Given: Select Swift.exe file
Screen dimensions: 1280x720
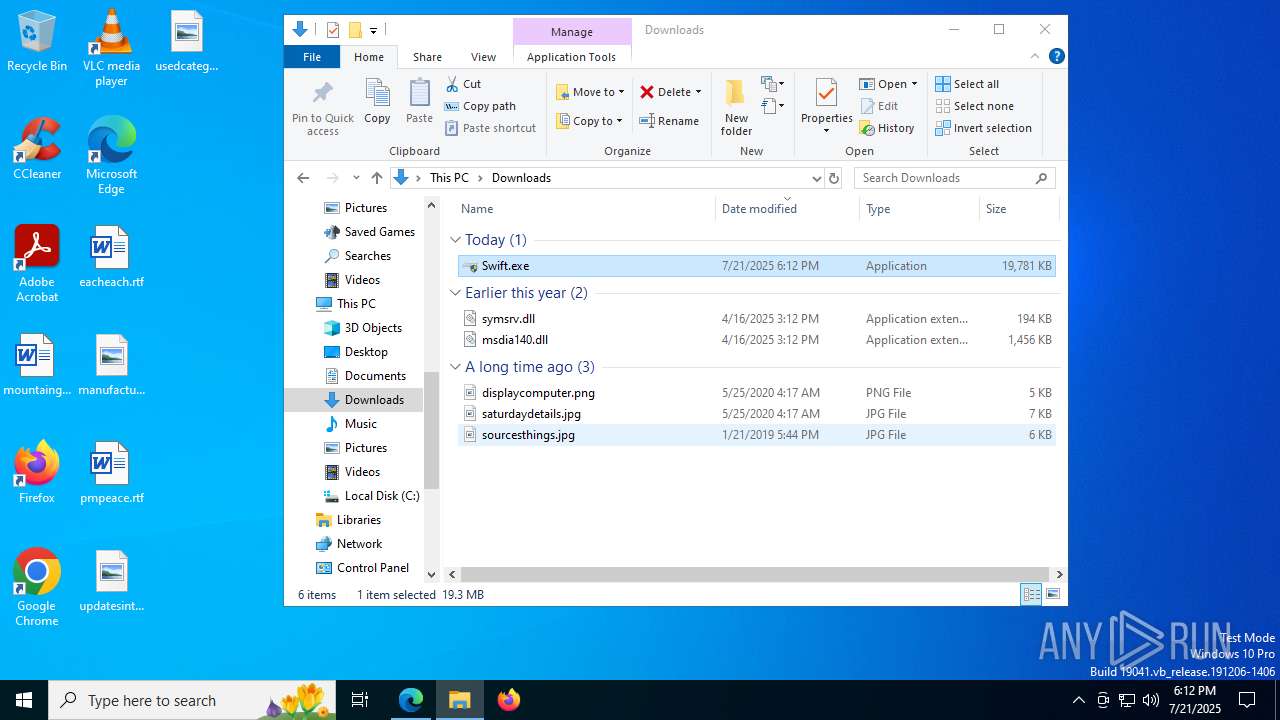Looking at the screenshot, I should [x=756, y=266].
